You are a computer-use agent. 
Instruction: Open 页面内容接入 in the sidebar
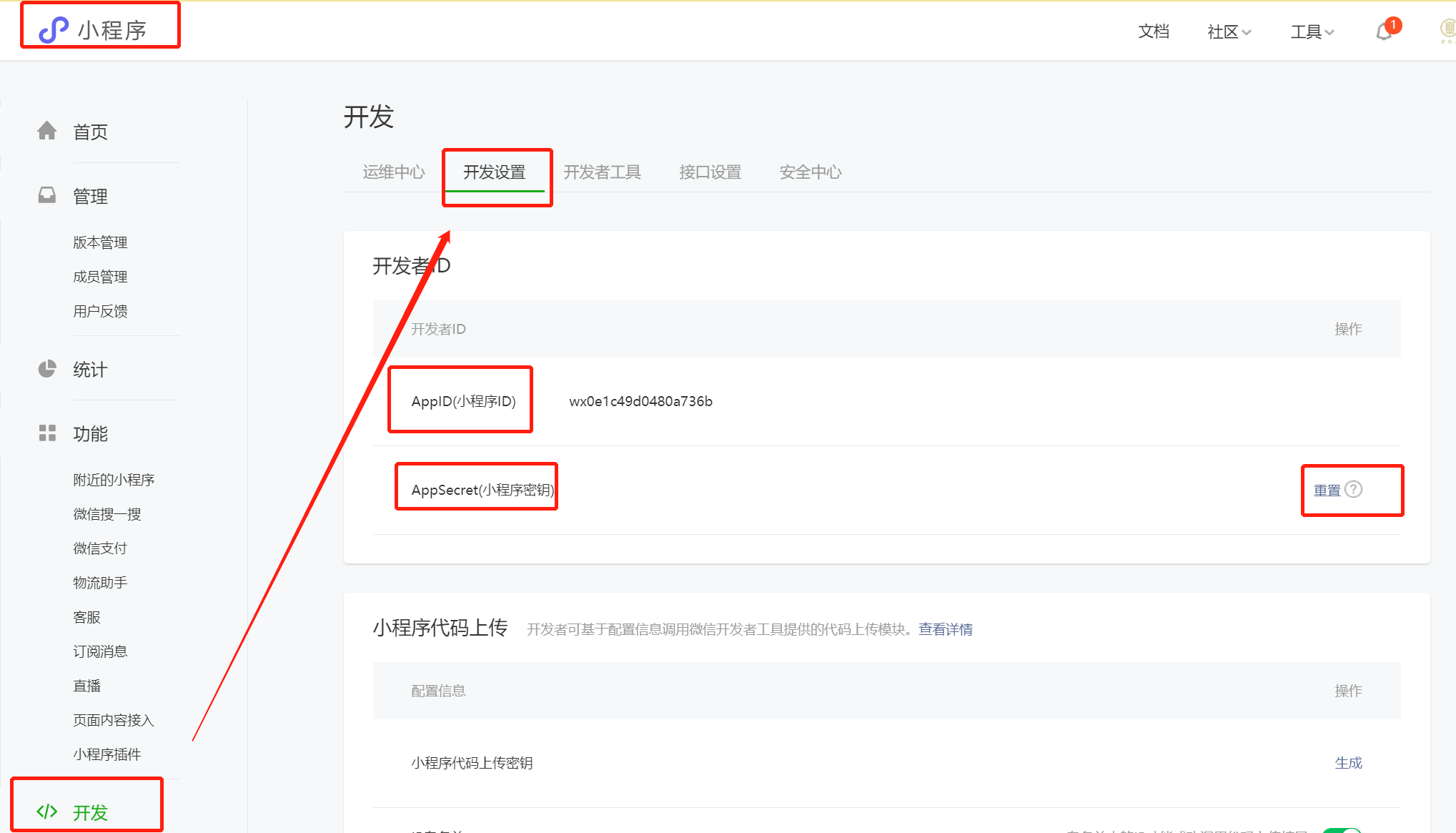[x=114, y=720]
